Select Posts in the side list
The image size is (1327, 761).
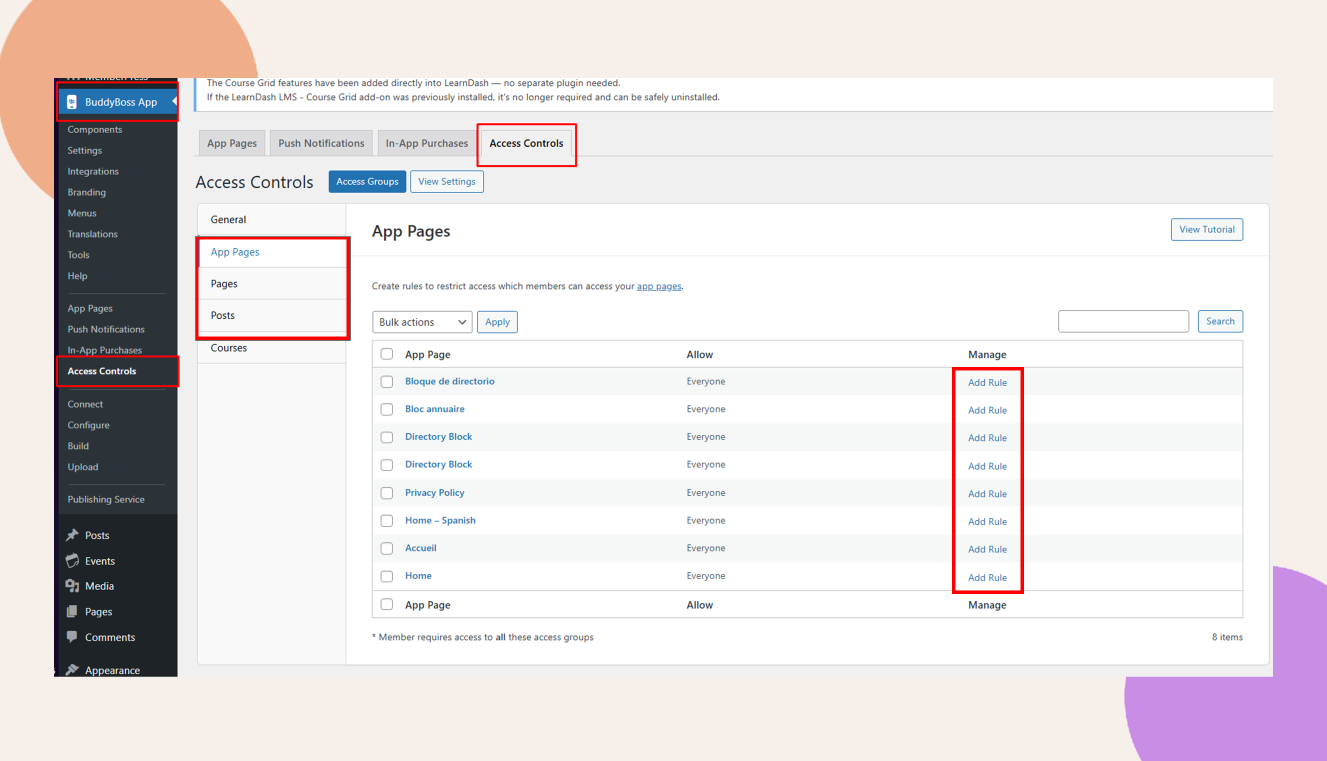(272, 315)
